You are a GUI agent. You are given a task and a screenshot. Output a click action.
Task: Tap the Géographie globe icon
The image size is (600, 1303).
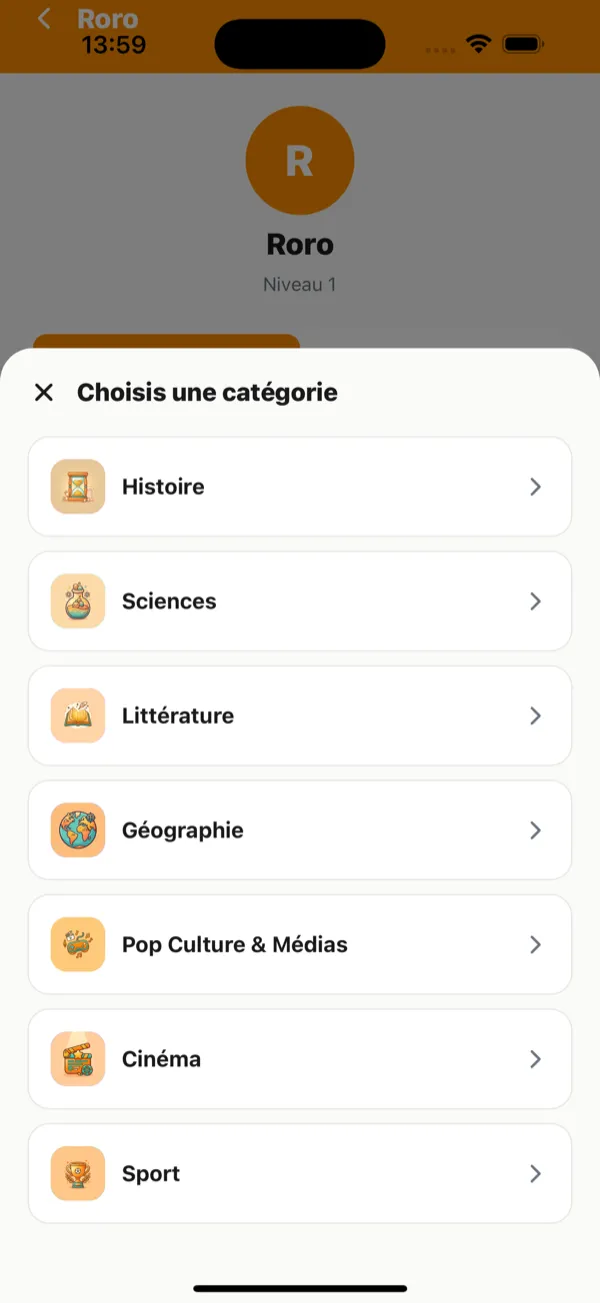point(78,830)
